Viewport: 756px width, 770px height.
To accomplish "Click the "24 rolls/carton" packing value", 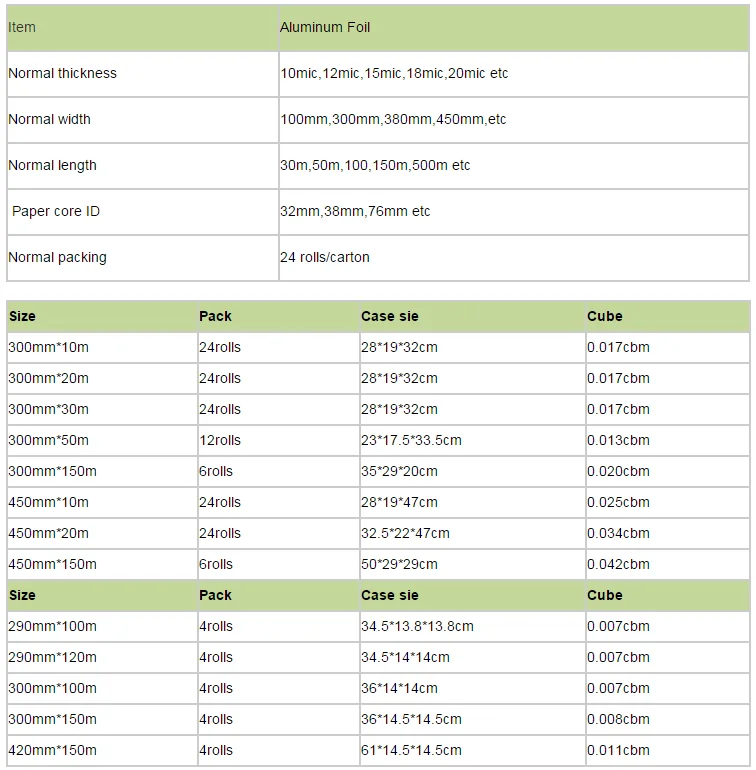I will point(325,257).
